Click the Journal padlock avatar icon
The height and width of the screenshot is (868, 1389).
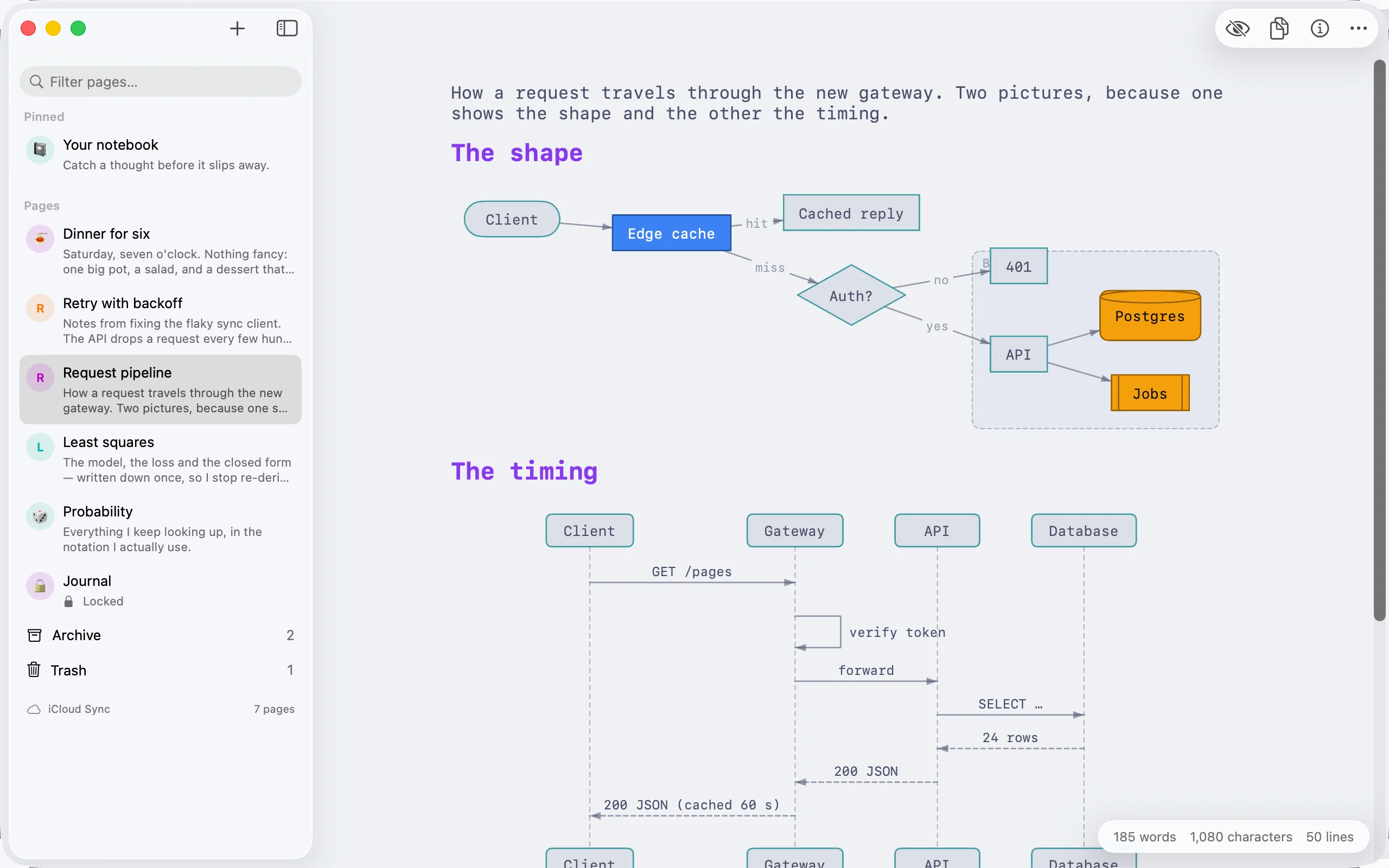click(x=40, y=586)
